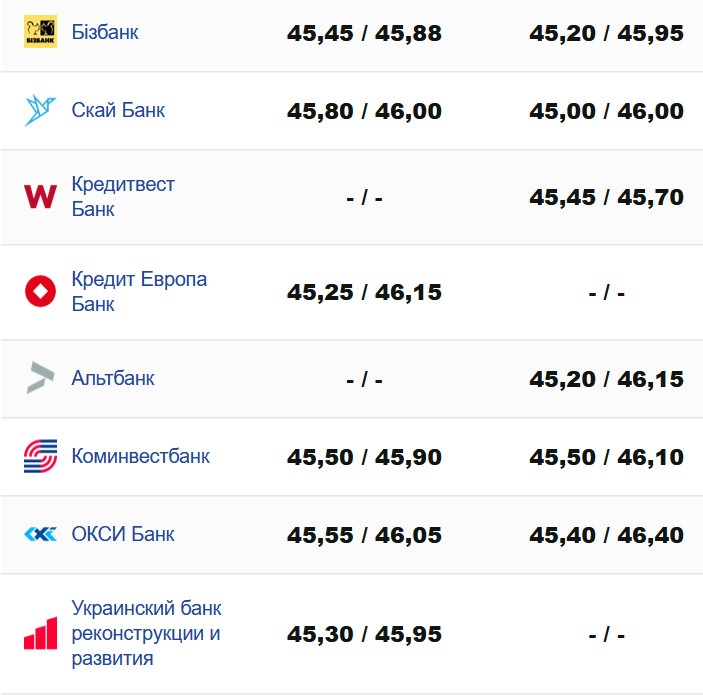This screenshot has width=703, height=695.
Task: Open the Кредит Европа Банк link
Action: [139, 292]
